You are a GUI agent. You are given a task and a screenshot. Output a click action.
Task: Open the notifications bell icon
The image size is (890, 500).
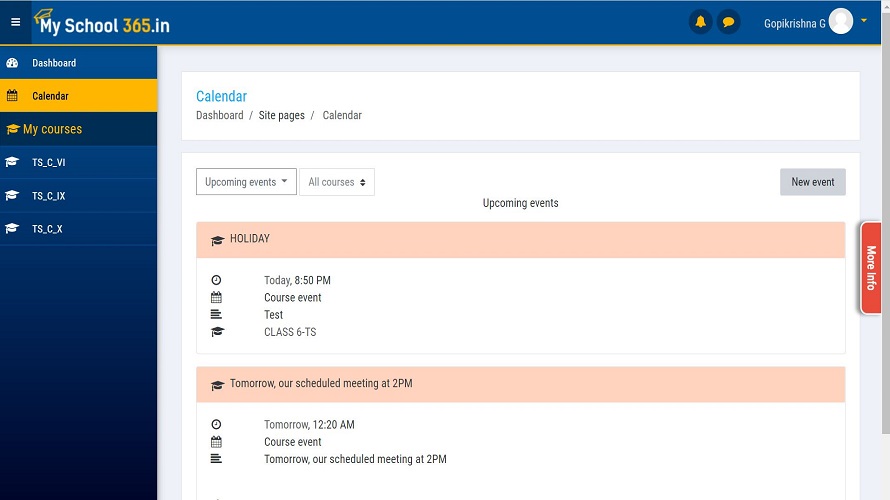tap(700, 22)
